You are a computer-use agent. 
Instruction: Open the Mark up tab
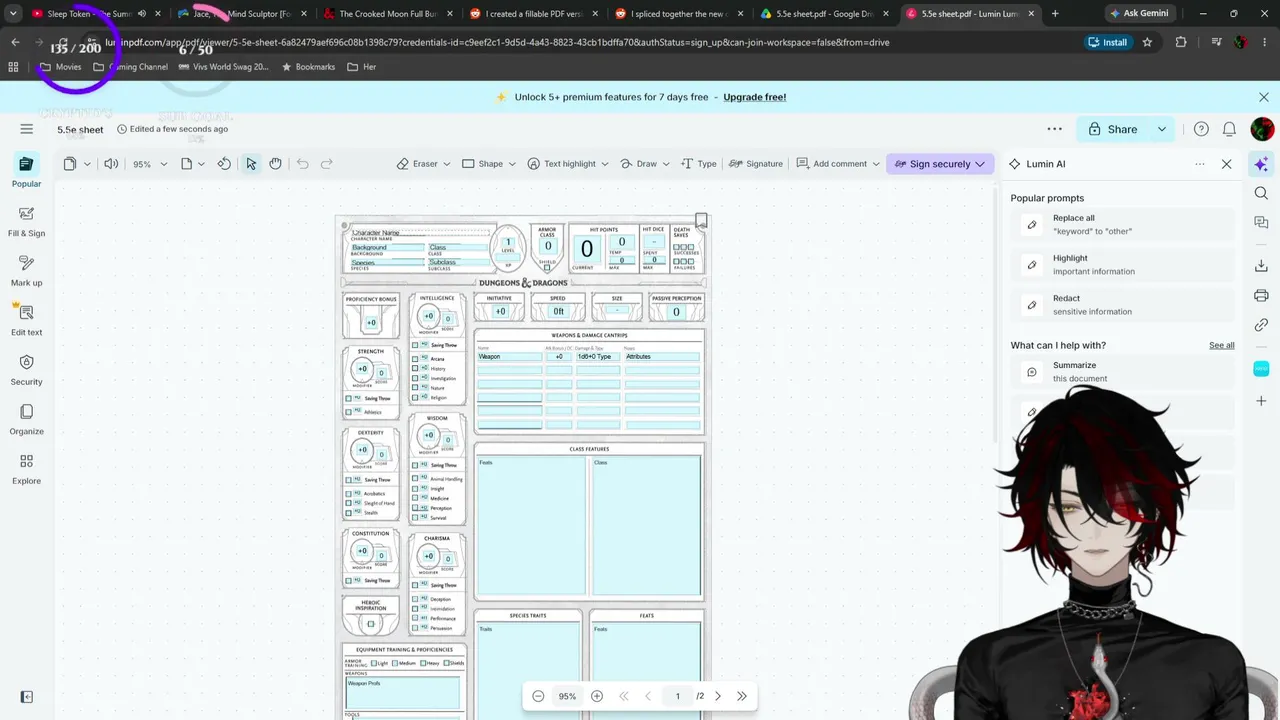coord(27,271)
